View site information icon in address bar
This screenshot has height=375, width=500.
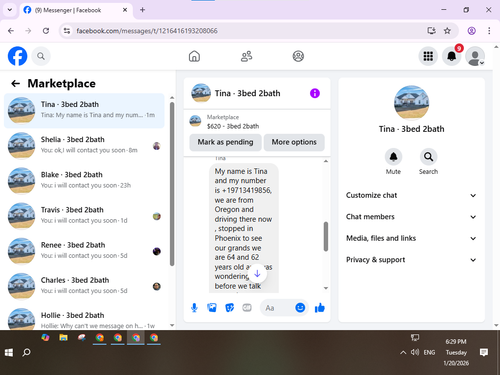pos(67,31)
